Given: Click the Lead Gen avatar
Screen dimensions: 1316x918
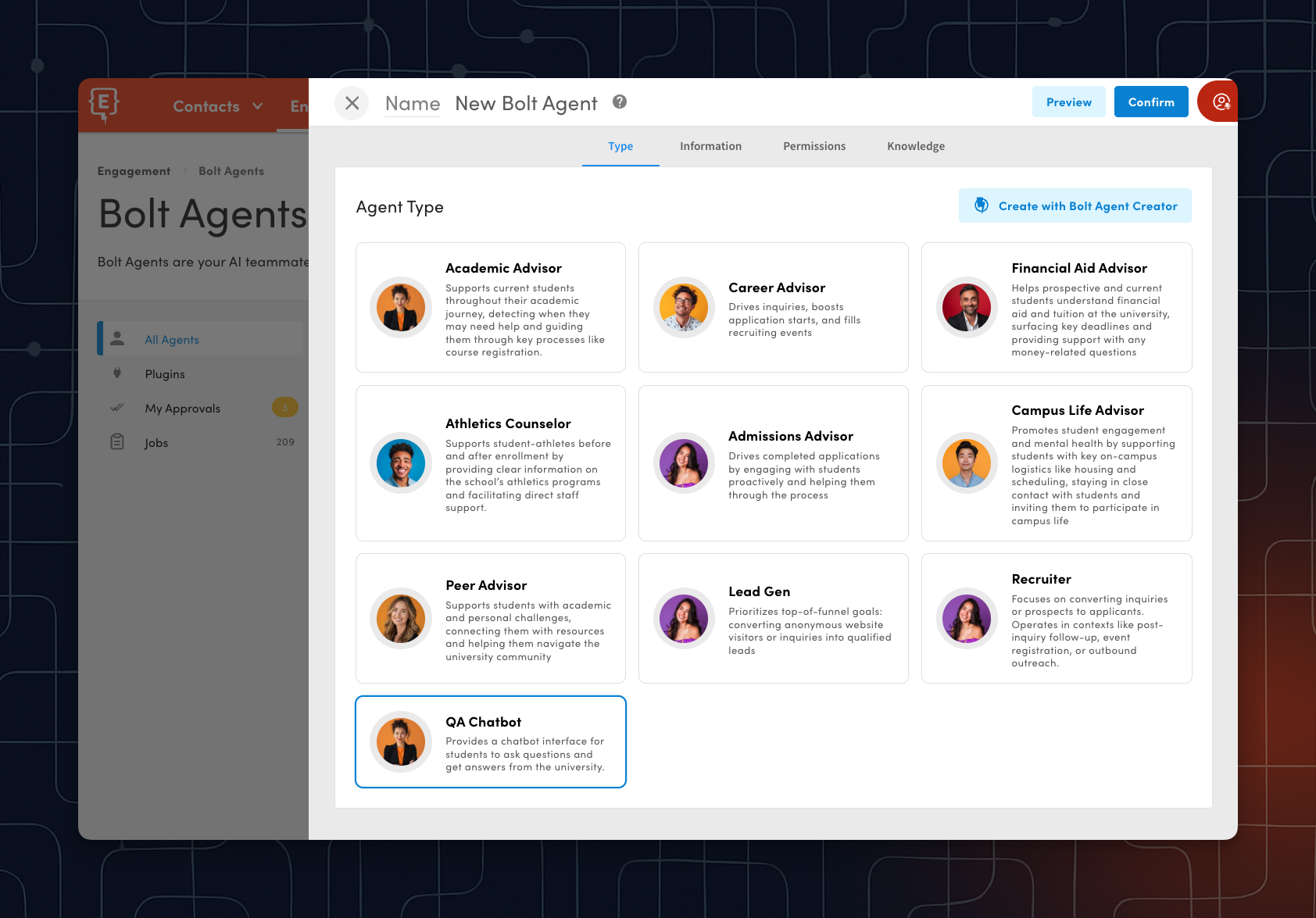Looking at the screenshot, I should [684, 619].
